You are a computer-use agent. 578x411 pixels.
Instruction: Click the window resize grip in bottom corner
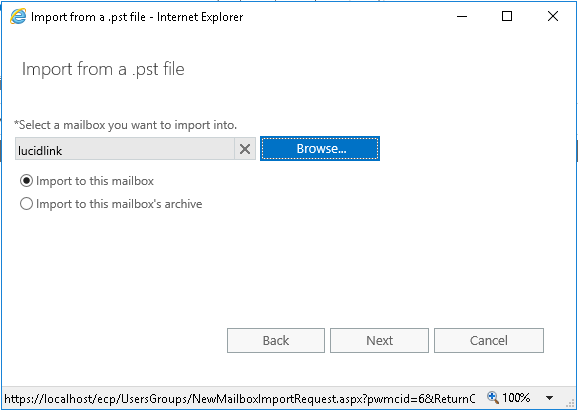pos(571,403)
